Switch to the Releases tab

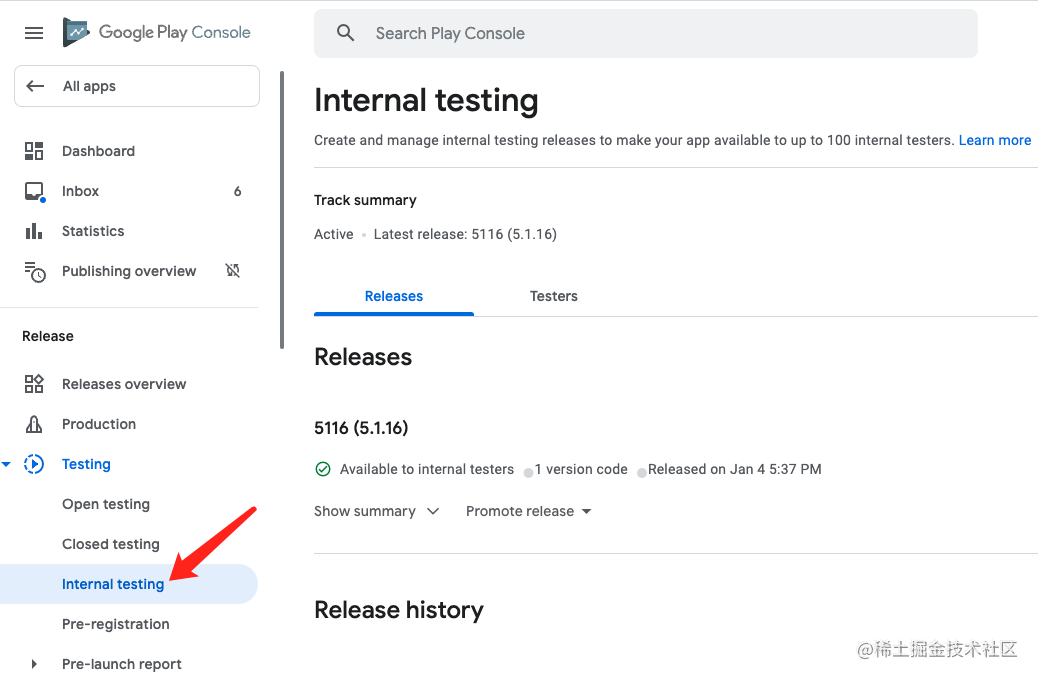(x=394, y=296)
